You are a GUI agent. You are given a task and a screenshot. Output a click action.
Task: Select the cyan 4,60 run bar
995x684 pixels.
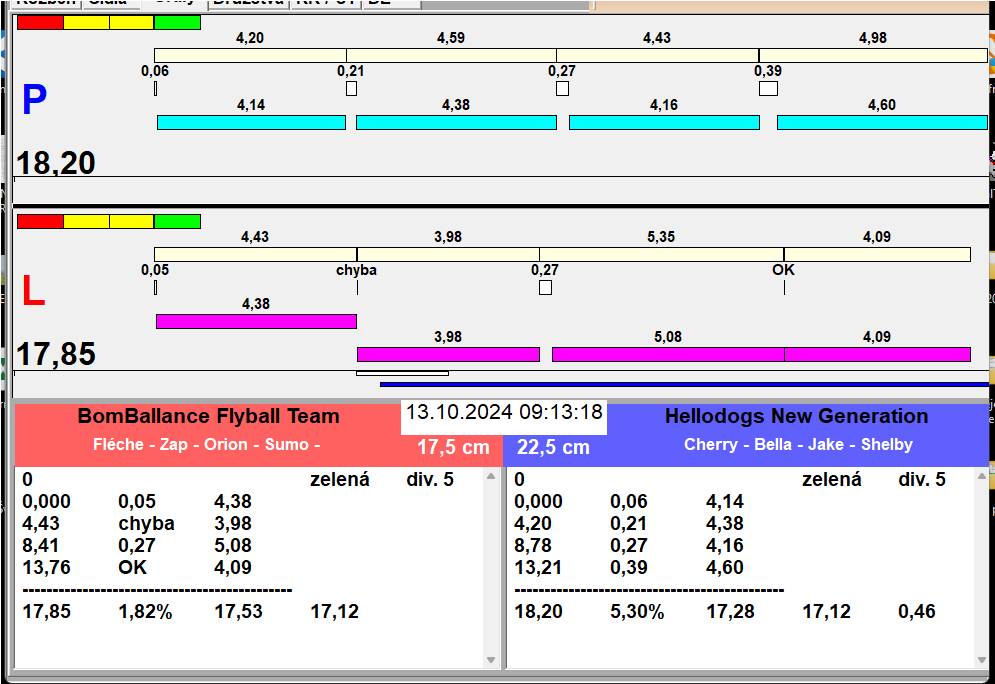[882, 122]
